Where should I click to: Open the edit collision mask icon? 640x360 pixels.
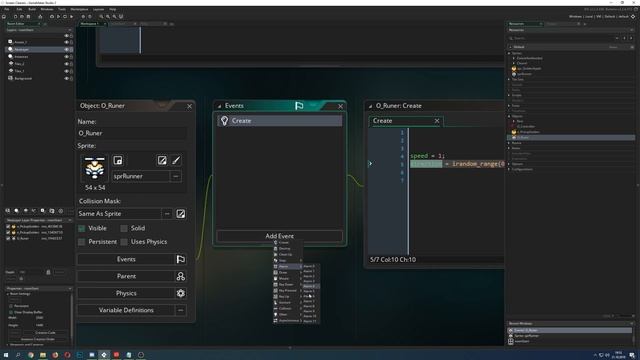(x=181, y=213)
